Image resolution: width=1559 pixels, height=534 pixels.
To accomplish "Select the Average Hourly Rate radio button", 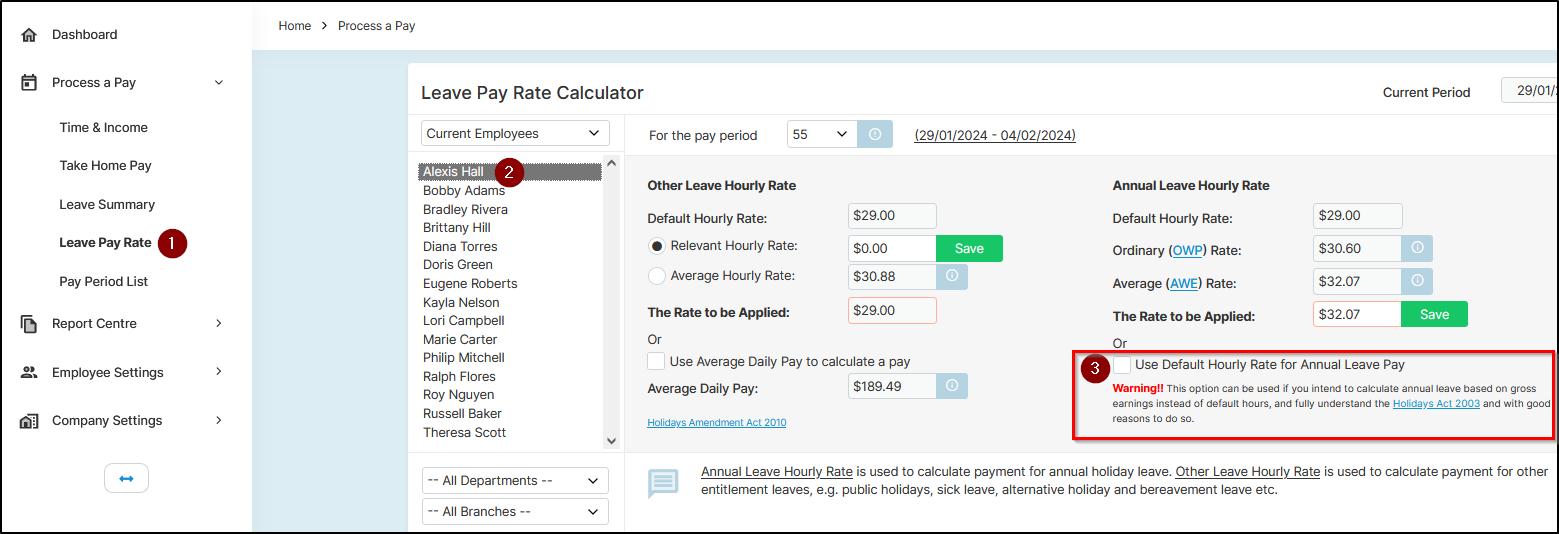I will [657, 276].
